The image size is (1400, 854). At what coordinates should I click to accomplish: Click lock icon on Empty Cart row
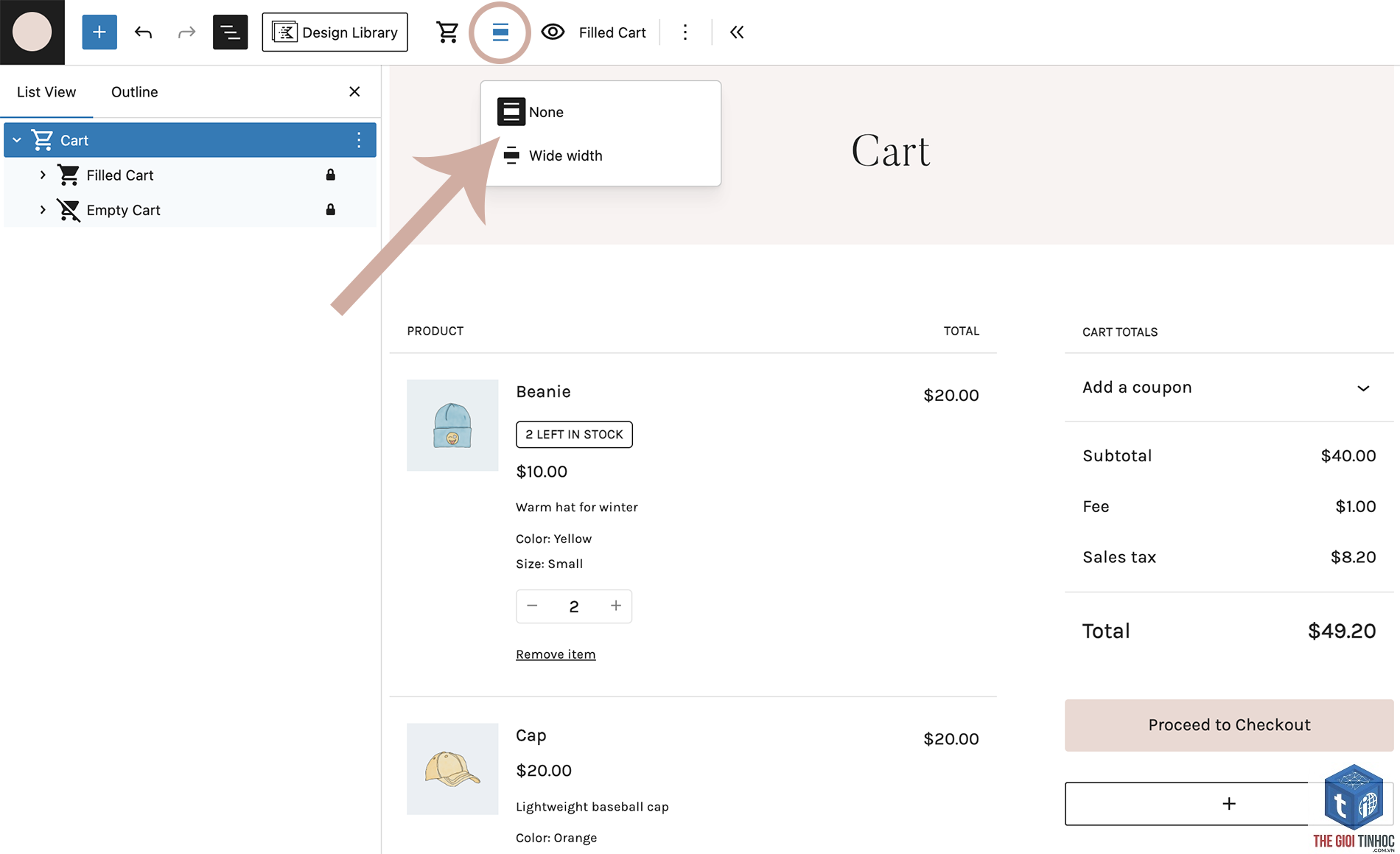pos(331,209)
